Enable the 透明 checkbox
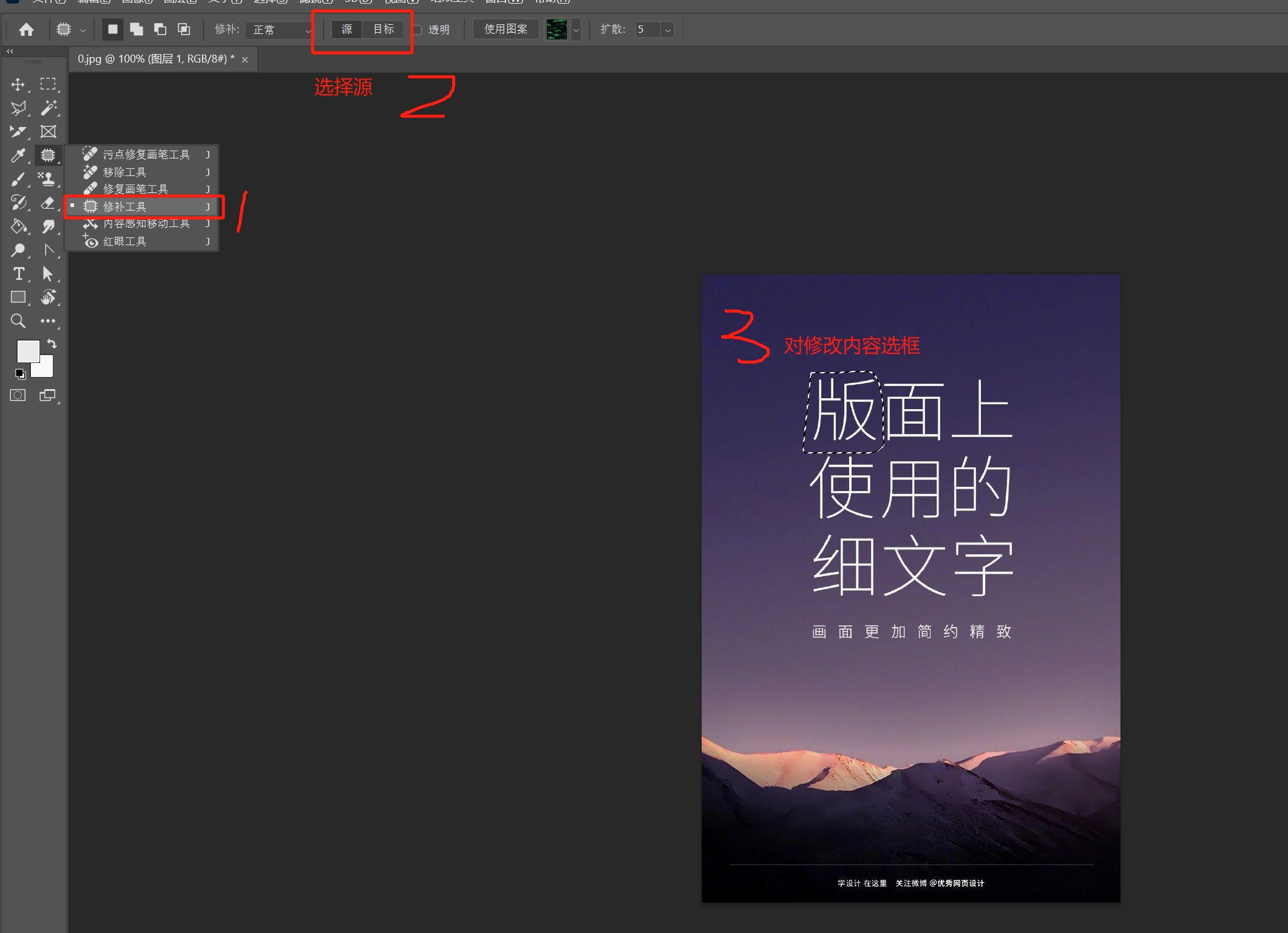 (418, 30)
